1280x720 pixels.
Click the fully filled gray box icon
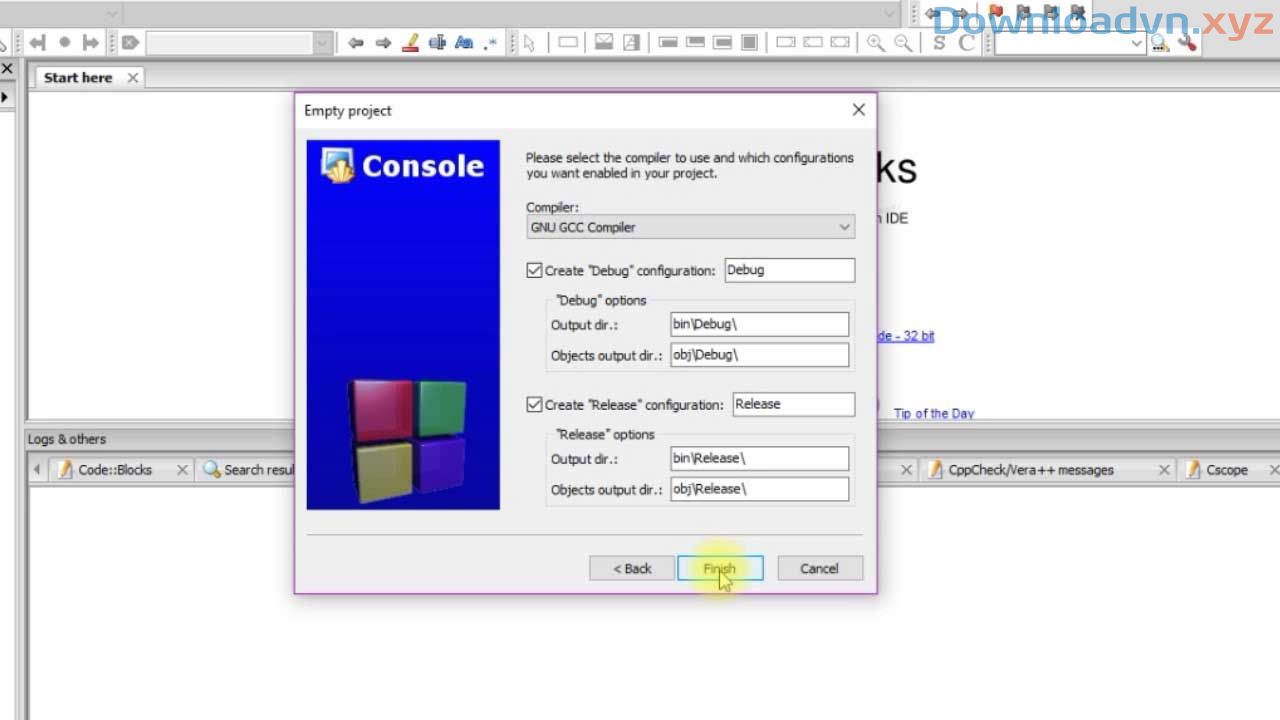click(749, 43)
